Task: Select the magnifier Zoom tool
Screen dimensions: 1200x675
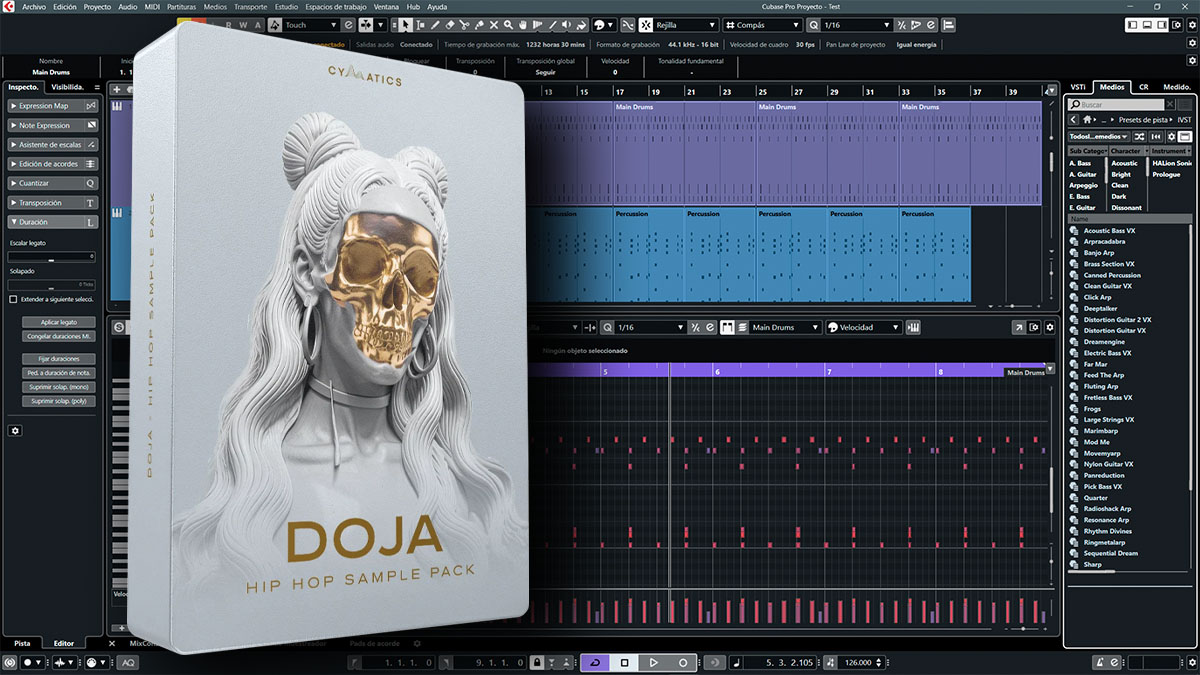Action: [x=508, y=24]
